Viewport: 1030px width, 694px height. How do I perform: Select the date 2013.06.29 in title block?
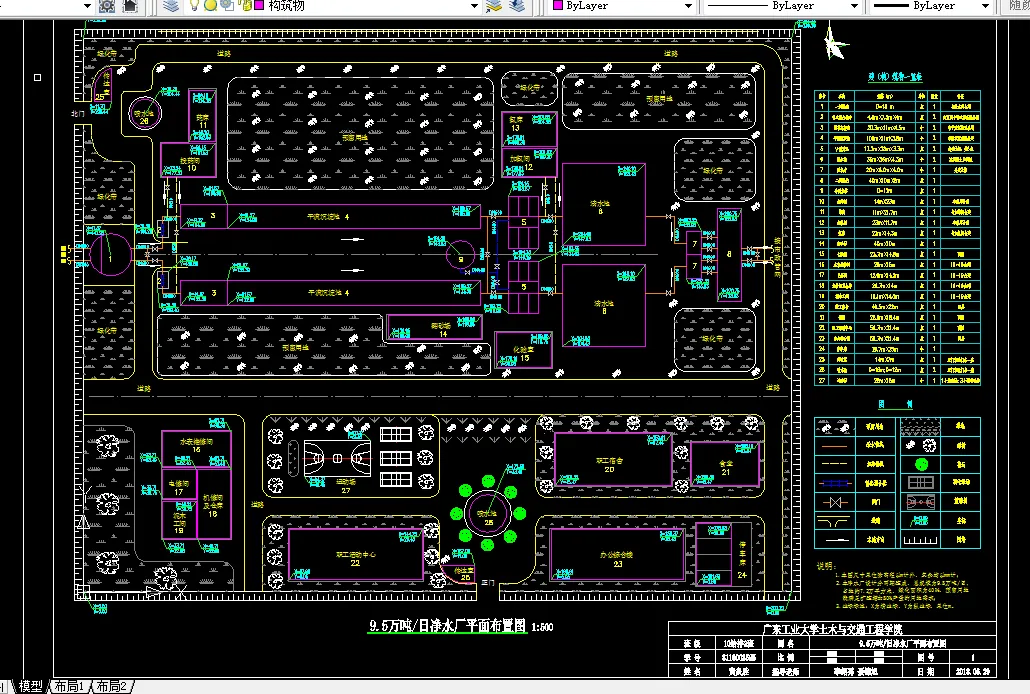click(973, 672)
